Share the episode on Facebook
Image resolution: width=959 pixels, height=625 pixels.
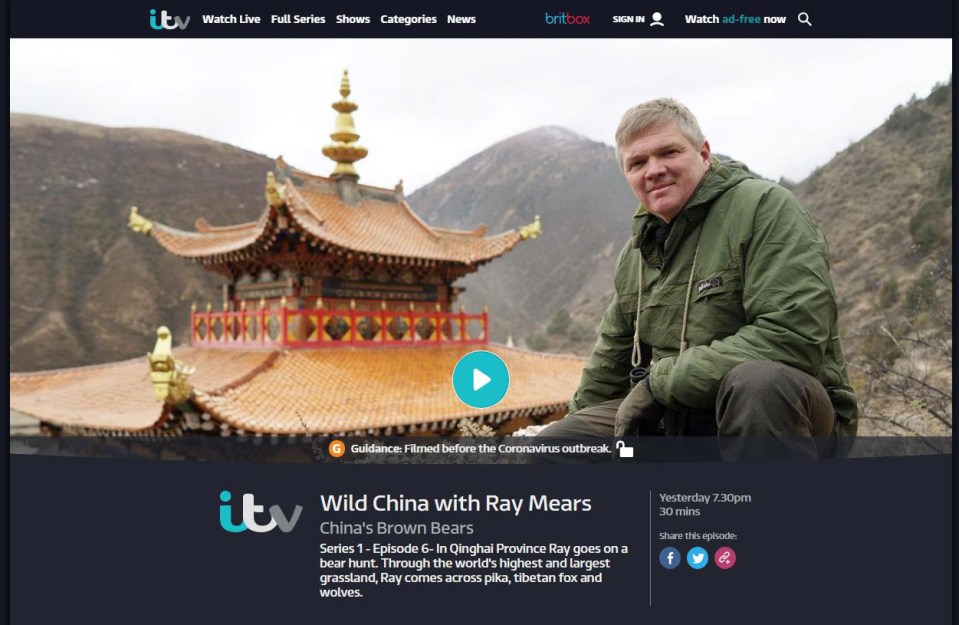[x=670, y=558]
